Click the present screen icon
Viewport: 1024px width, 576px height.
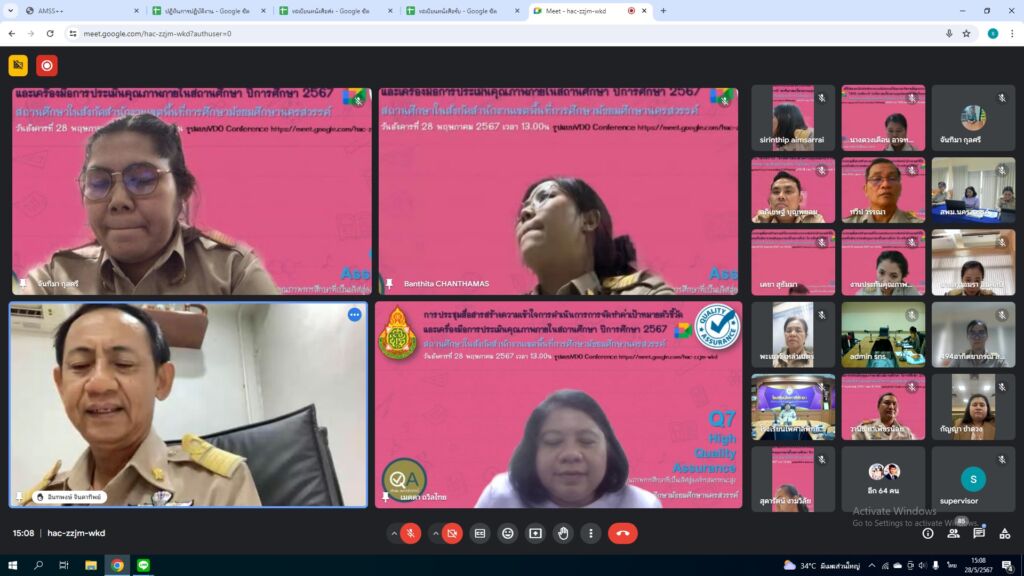[536, 533]
